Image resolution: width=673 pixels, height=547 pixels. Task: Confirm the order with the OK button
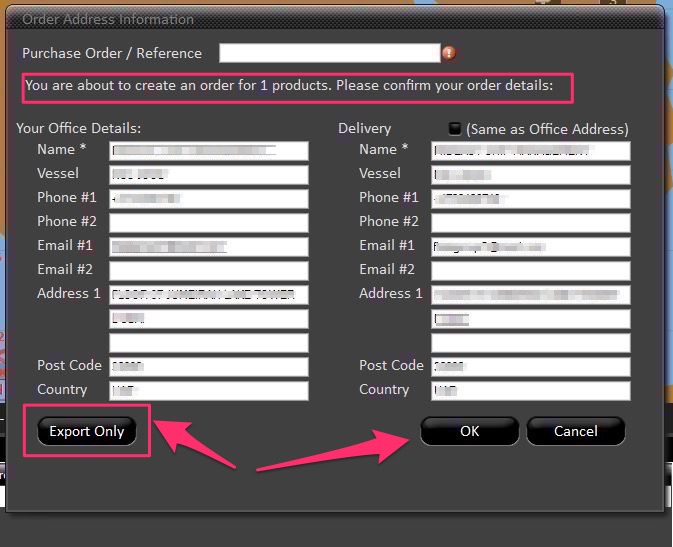[469, 431]
